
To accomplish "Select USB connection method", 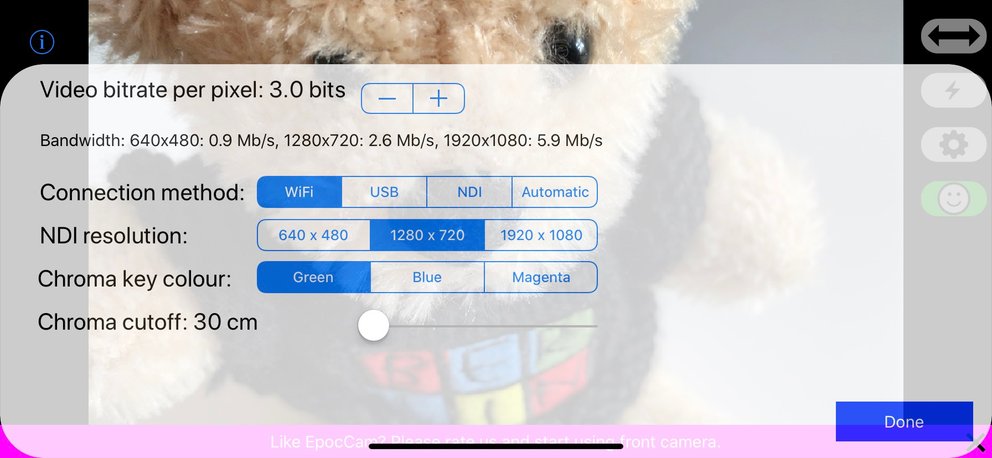I will point(384,192).
